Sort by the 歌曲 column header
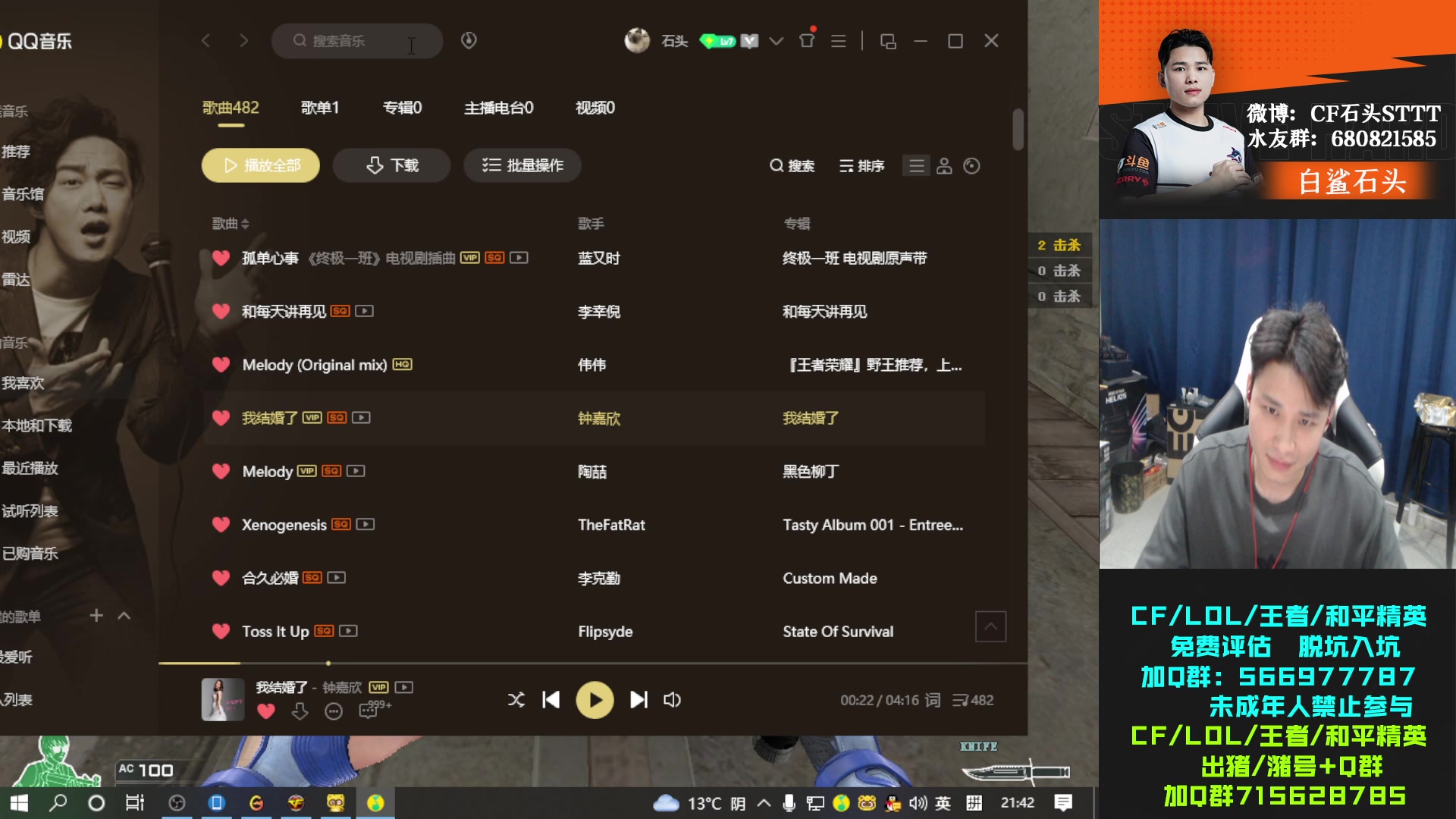 (231, 224)
